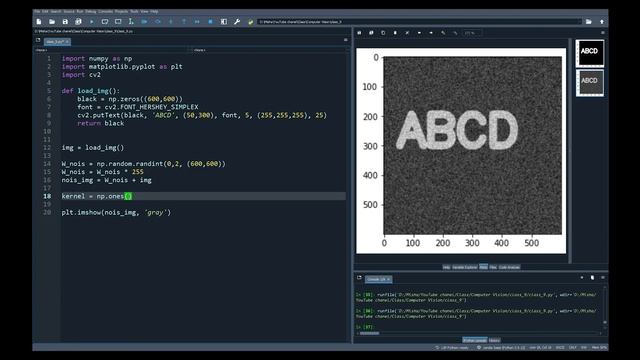This screenshot has height=360, width=640.
Task: Open console pane options menu
Action: tap(603, 278)
